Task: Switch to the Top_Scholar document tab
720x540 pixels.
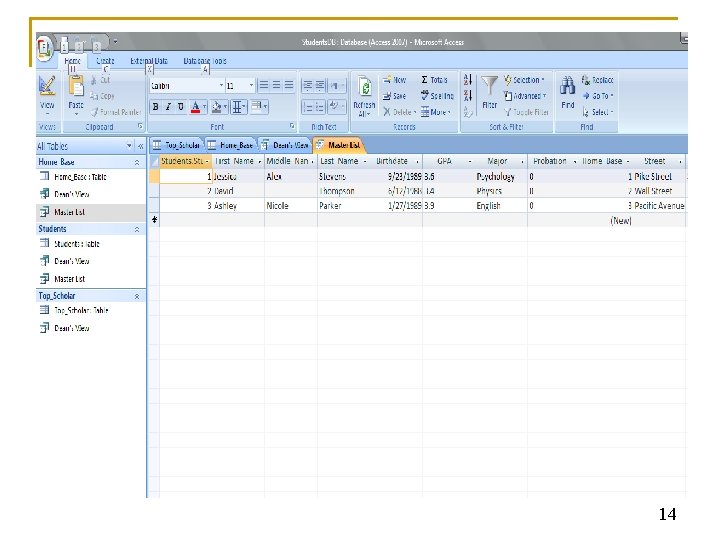Action: (177, 145)
